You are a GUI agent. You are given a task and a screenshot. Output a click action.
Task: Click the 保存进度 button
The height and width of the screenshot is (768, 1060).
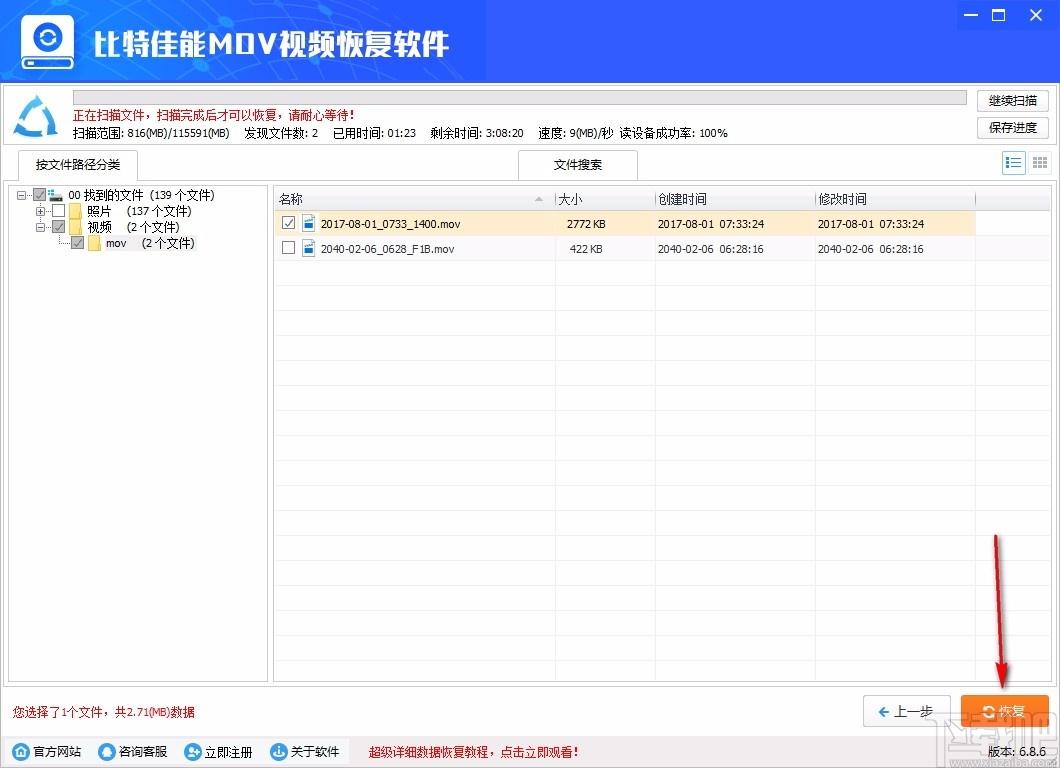point(1013,128)
